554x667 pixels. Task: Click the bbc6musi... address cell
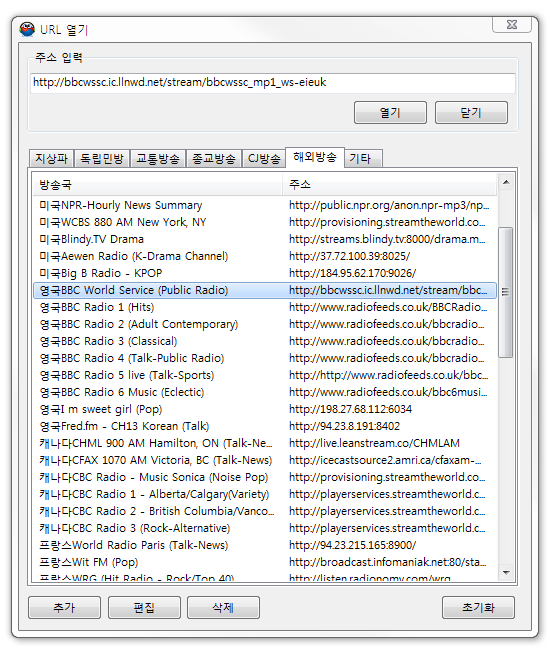click(388, 393)
